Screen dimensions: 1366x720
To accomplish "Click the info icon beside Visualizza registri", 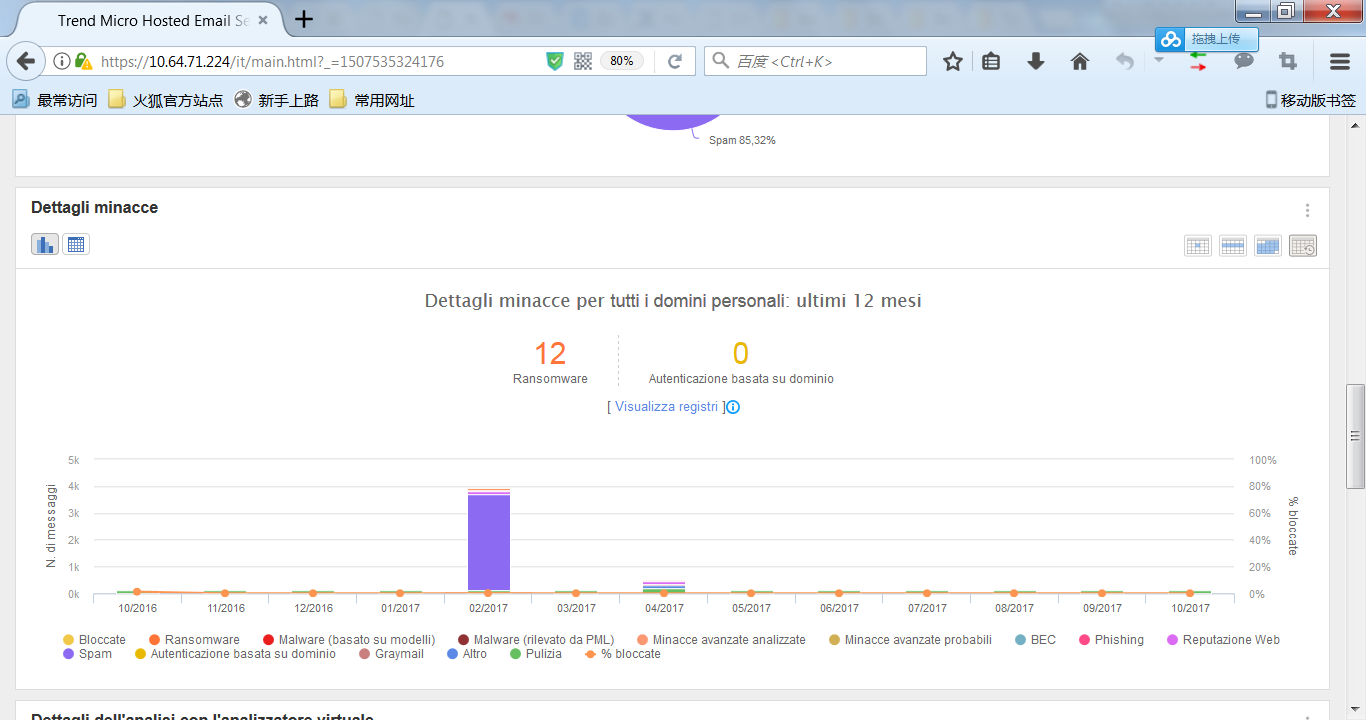I will tap(733, 407).
